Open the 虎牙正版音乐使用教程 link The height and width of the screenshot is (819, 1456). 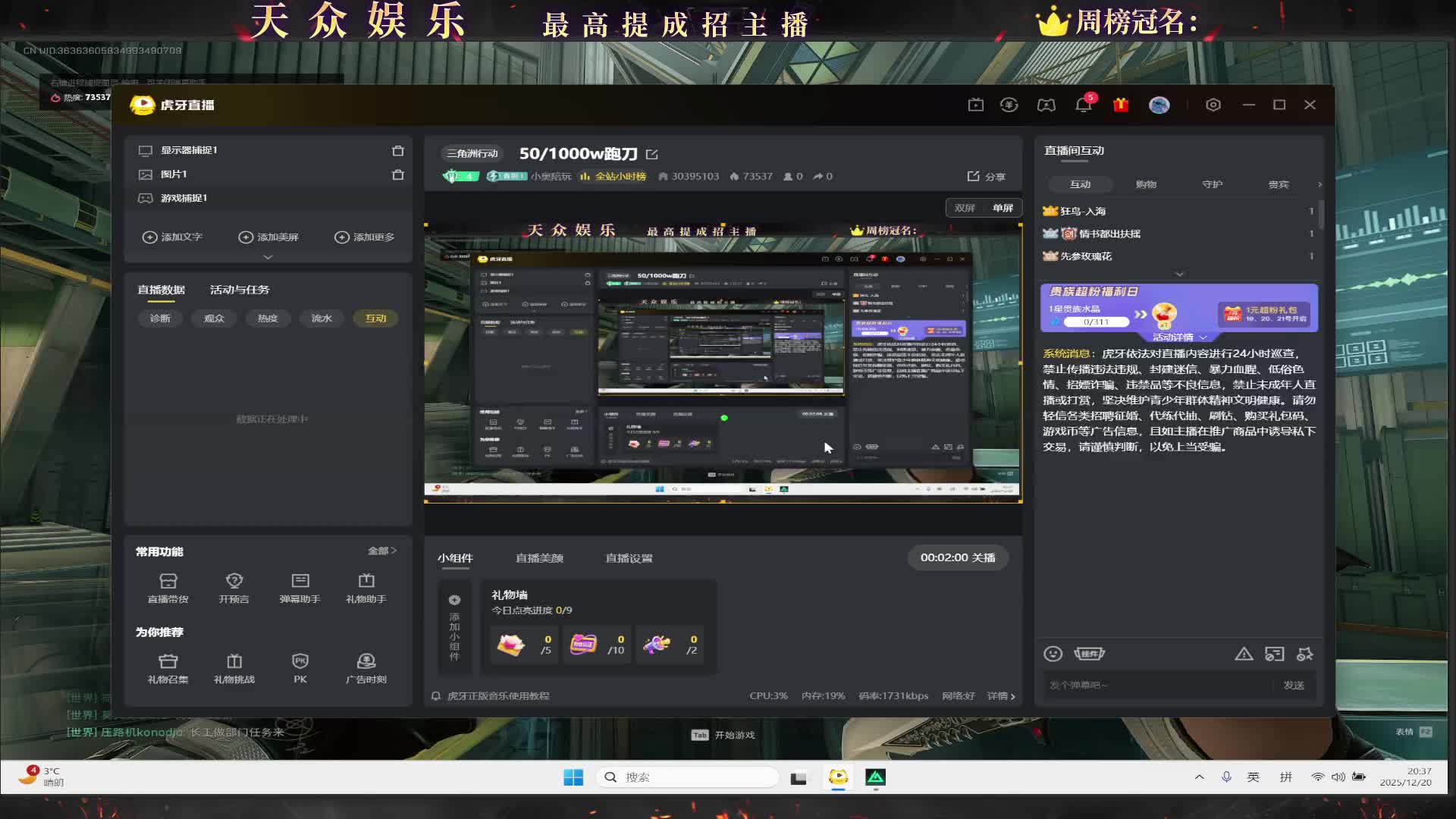pyautogui.click(x=498, y=696)
